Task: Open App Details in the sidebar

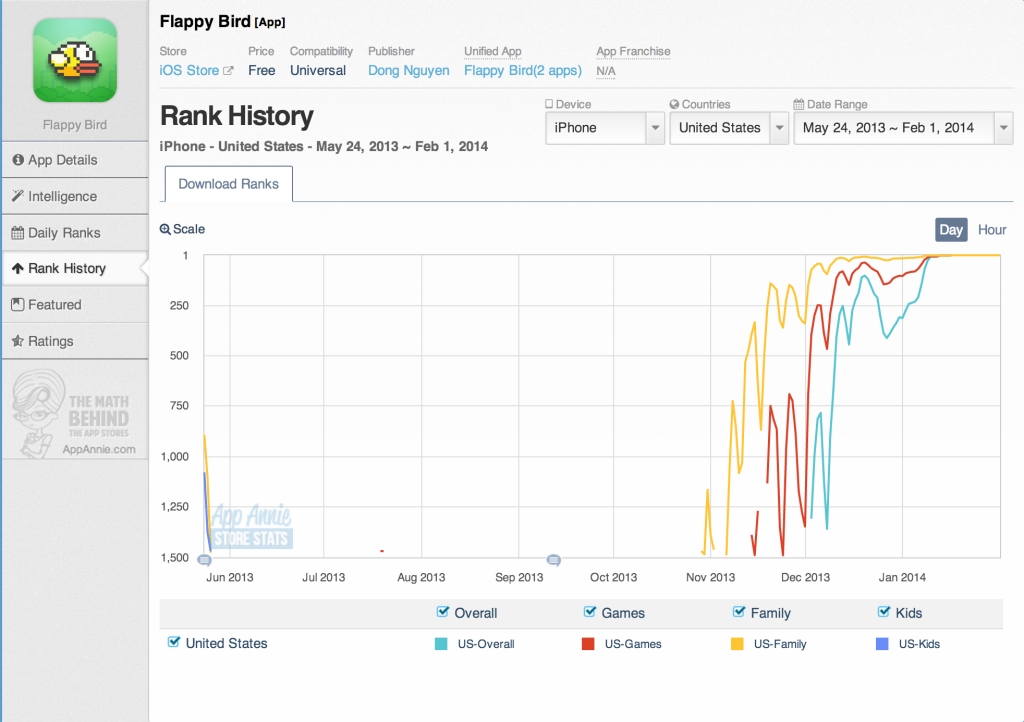Action: [75, 160]
